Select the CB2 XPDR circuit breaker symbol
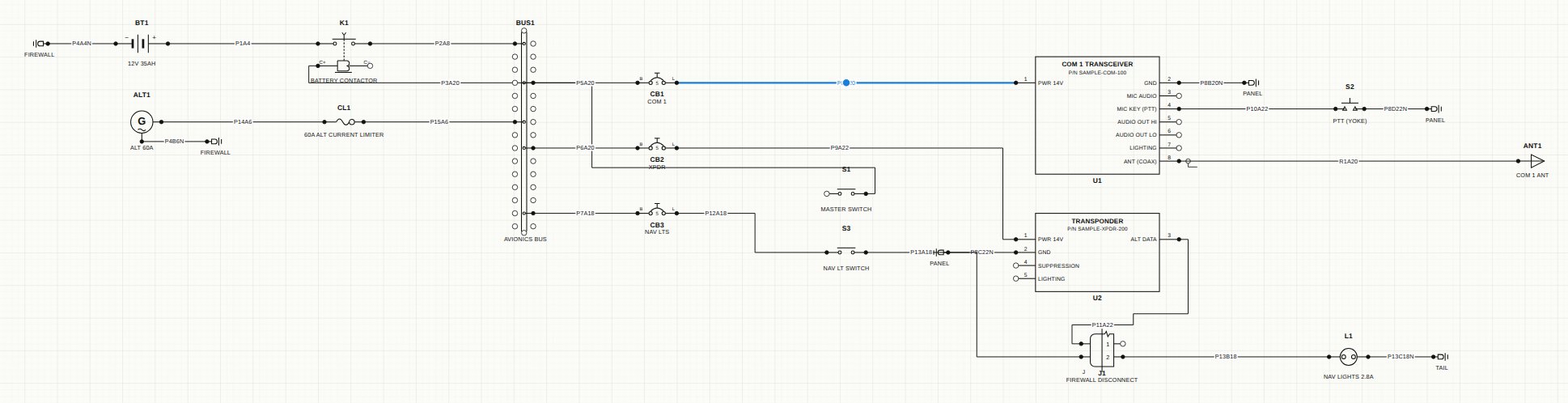This screenshot has width=1568, height=403. click(657, 146)
